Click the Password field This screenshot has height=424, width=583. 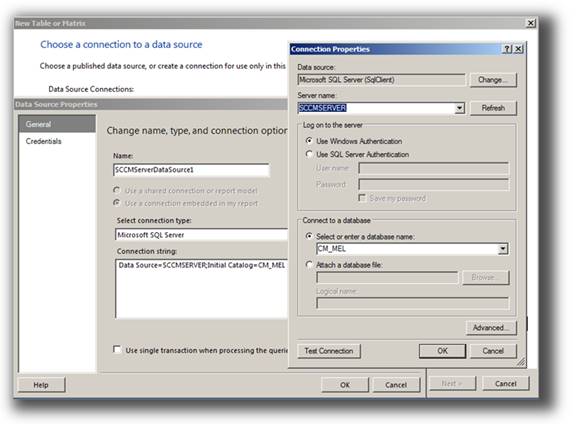(433, 184)
